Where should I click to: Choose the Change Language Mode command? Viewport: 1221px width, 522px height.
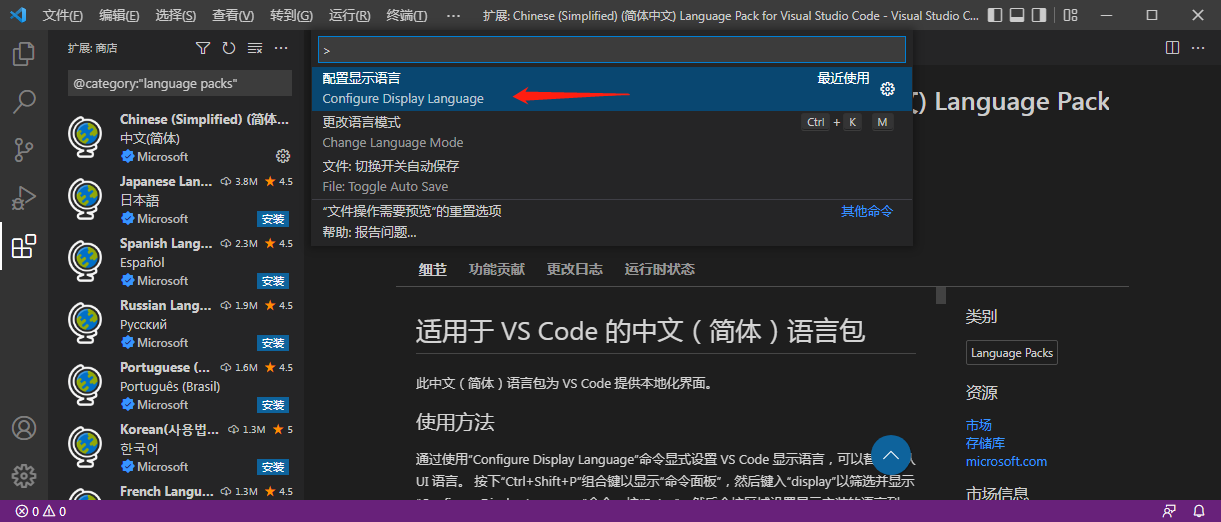pos(612,133)
